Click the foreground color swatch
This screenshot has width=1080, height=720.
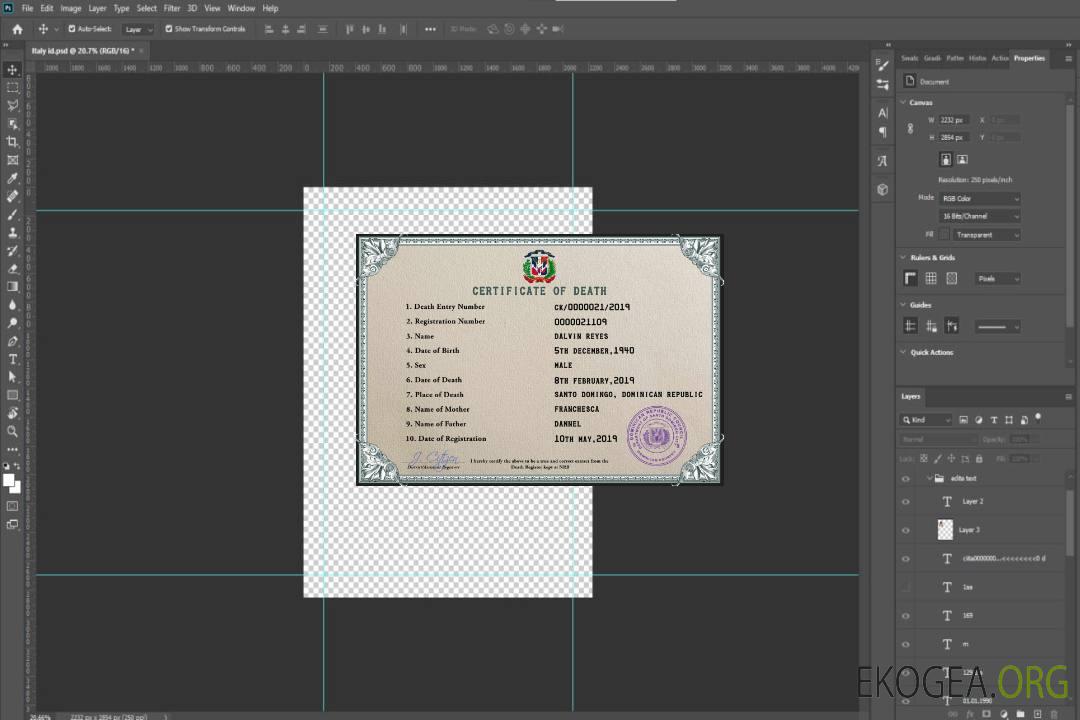tap(9, 480)
